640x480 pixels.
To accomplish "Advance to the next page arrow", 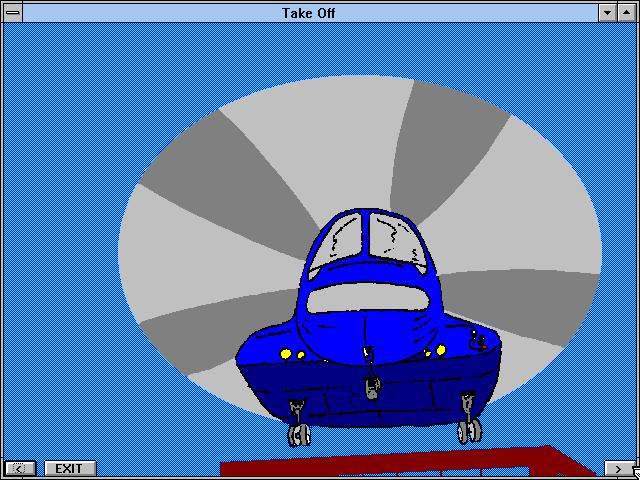I will coord(619,469).
